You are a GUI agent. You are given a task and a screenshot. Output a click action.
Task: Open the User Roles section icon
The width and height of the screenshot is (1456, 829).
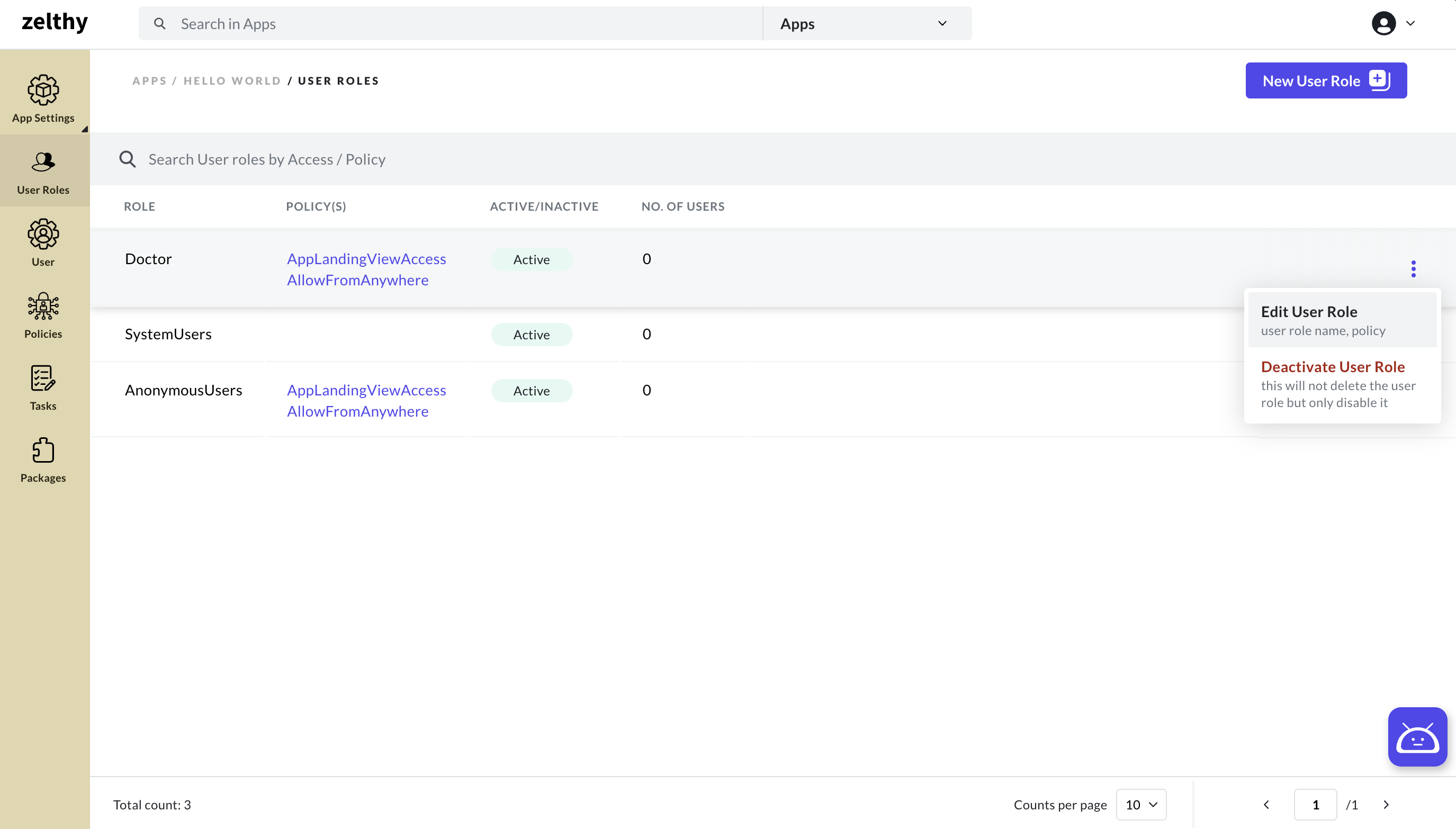click(x=43, y=162)
